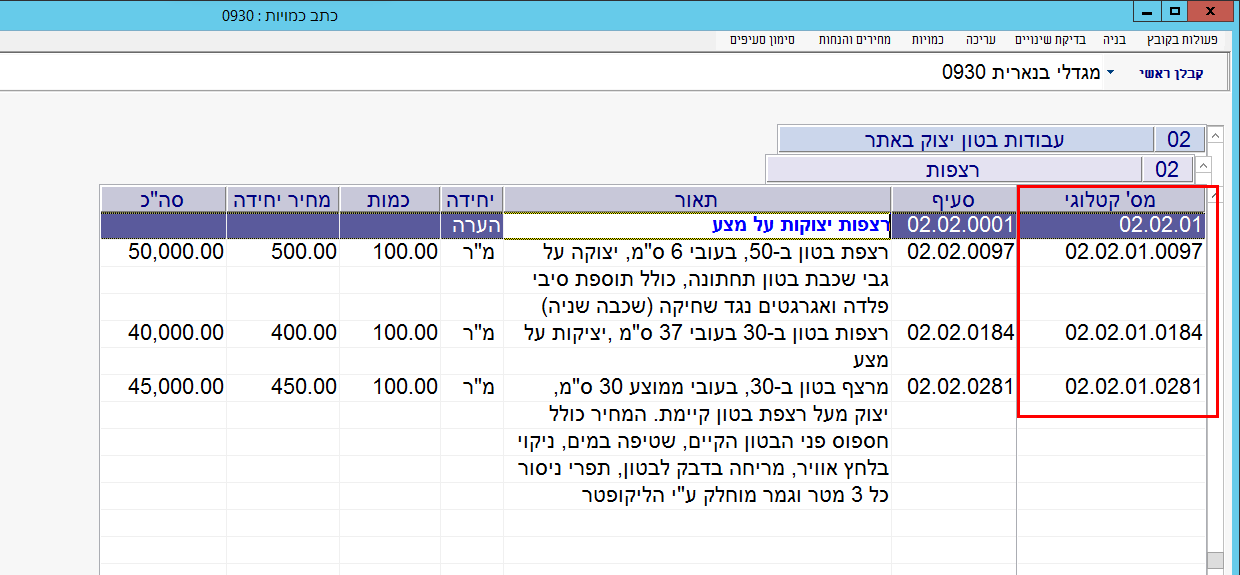Image resolution: width=1240 pixels, height=575 pixels.
Task: Click scroll-up arrow beside chapter עבודות בטון יצוק באתר
Action: 1214,135
